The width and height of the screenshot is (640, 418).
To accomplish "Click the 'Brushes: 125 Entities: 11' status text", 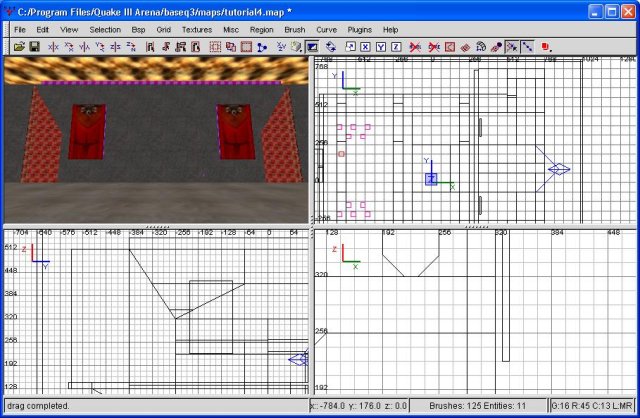I will point(478,406).
